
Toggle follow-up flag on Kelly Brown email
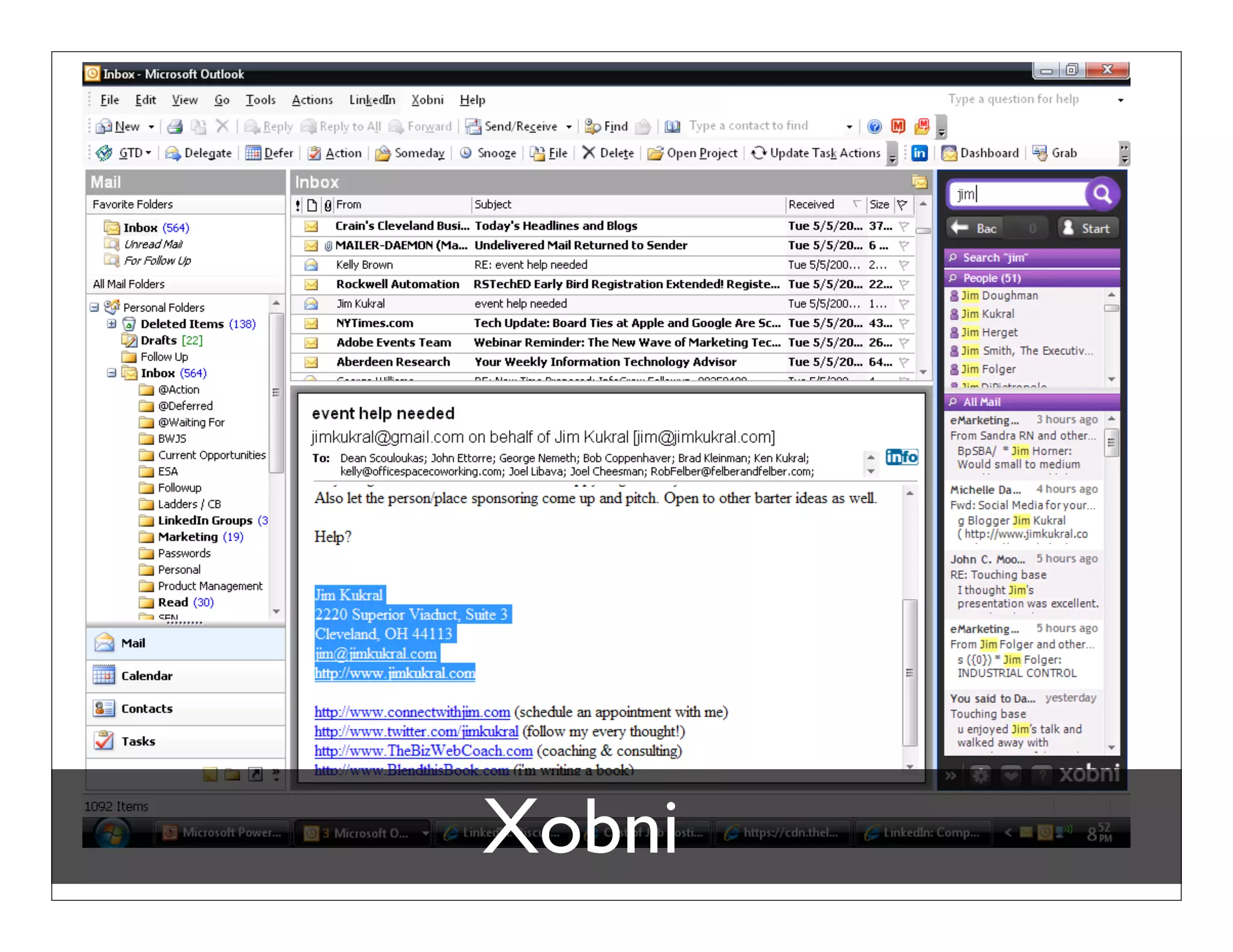click(x=904, y=265)
